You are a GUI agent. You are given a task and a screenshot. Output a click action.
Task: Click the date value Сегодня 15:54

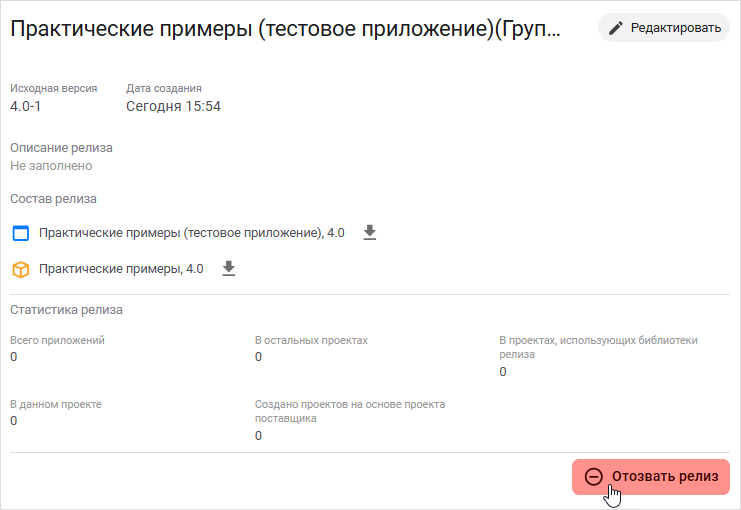coord(173,106)
